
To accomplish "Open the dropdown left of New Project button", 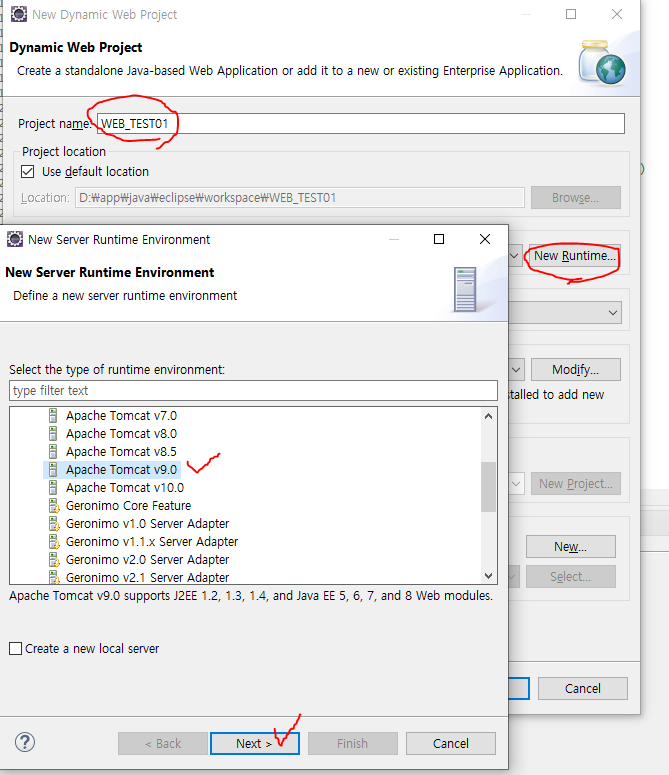I will 516,483.
